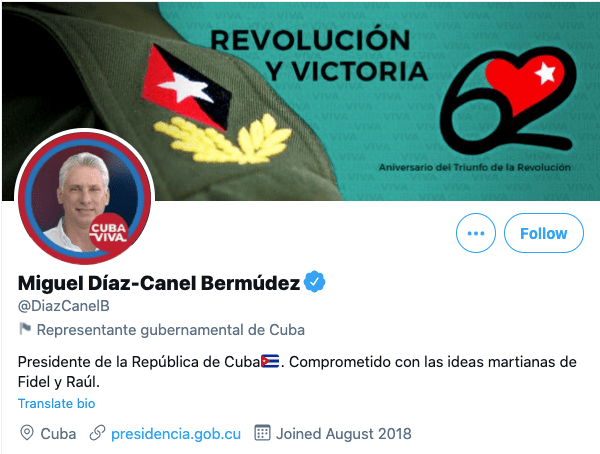Click the calendar joined icon
Screen dimensions: 600x454
tap(262, 433)
